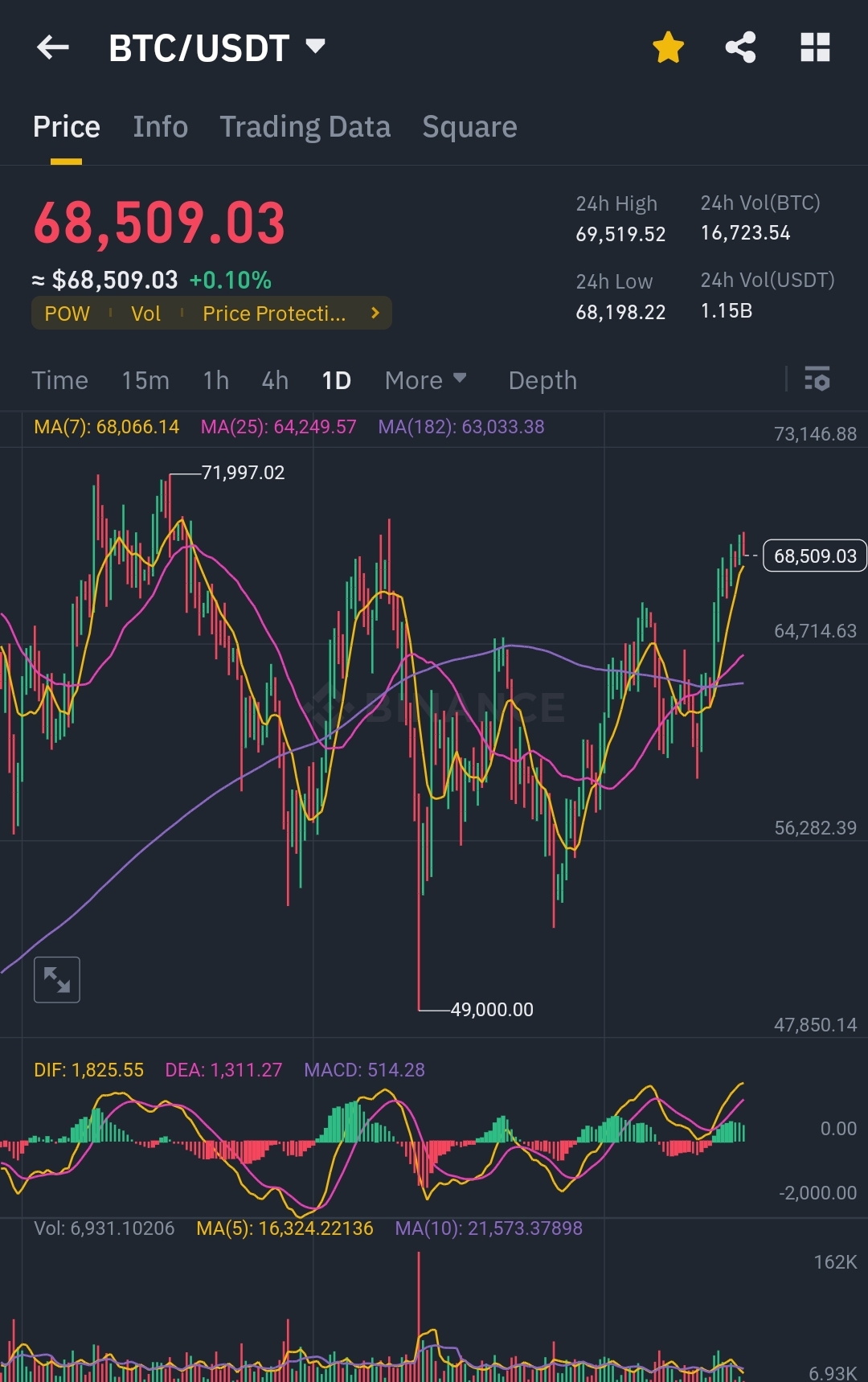Expand the POW Vol tags chevron
This screenshot has width=868, height=1382.
click(x=375, y=313)
